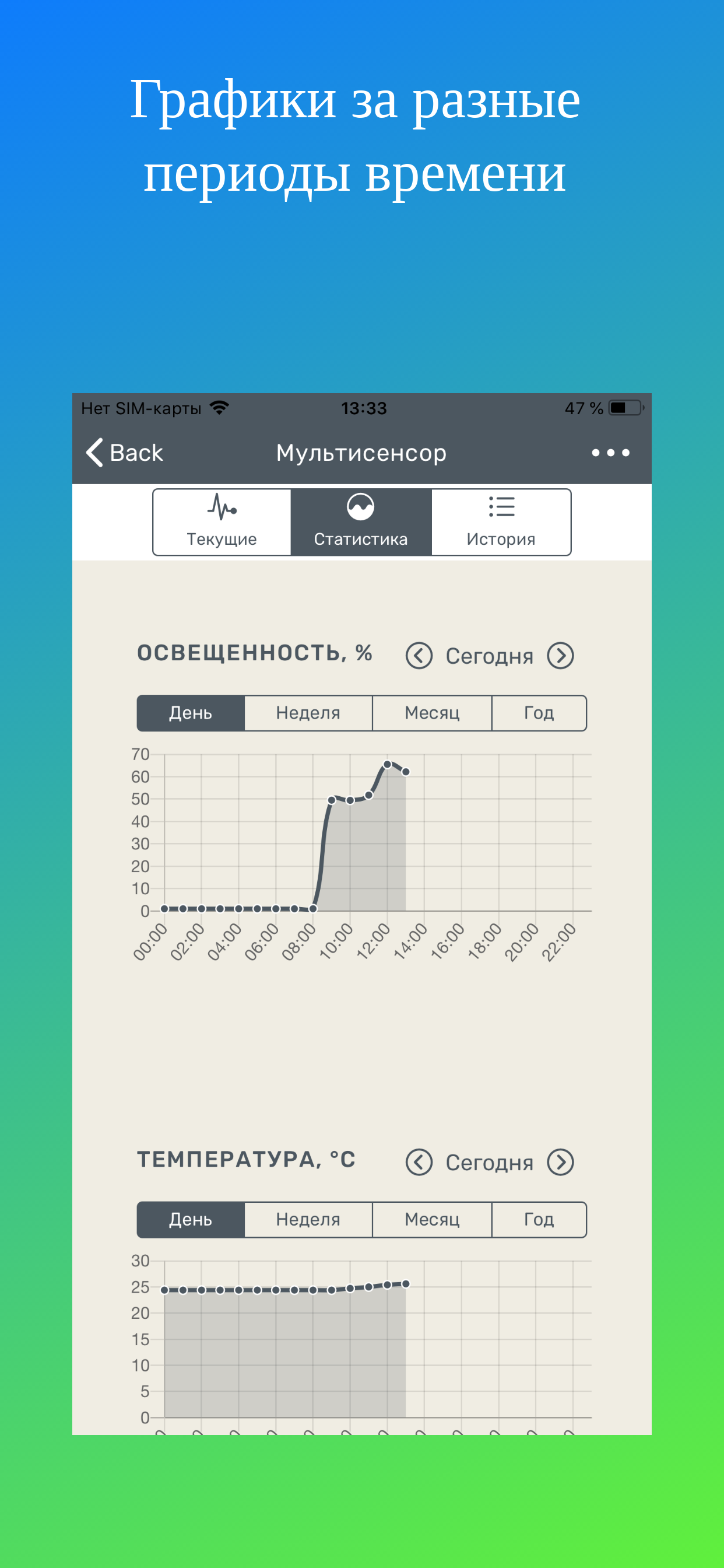
Task: Tap the 12:00 axis label on illumination chart
Action: 373,942
